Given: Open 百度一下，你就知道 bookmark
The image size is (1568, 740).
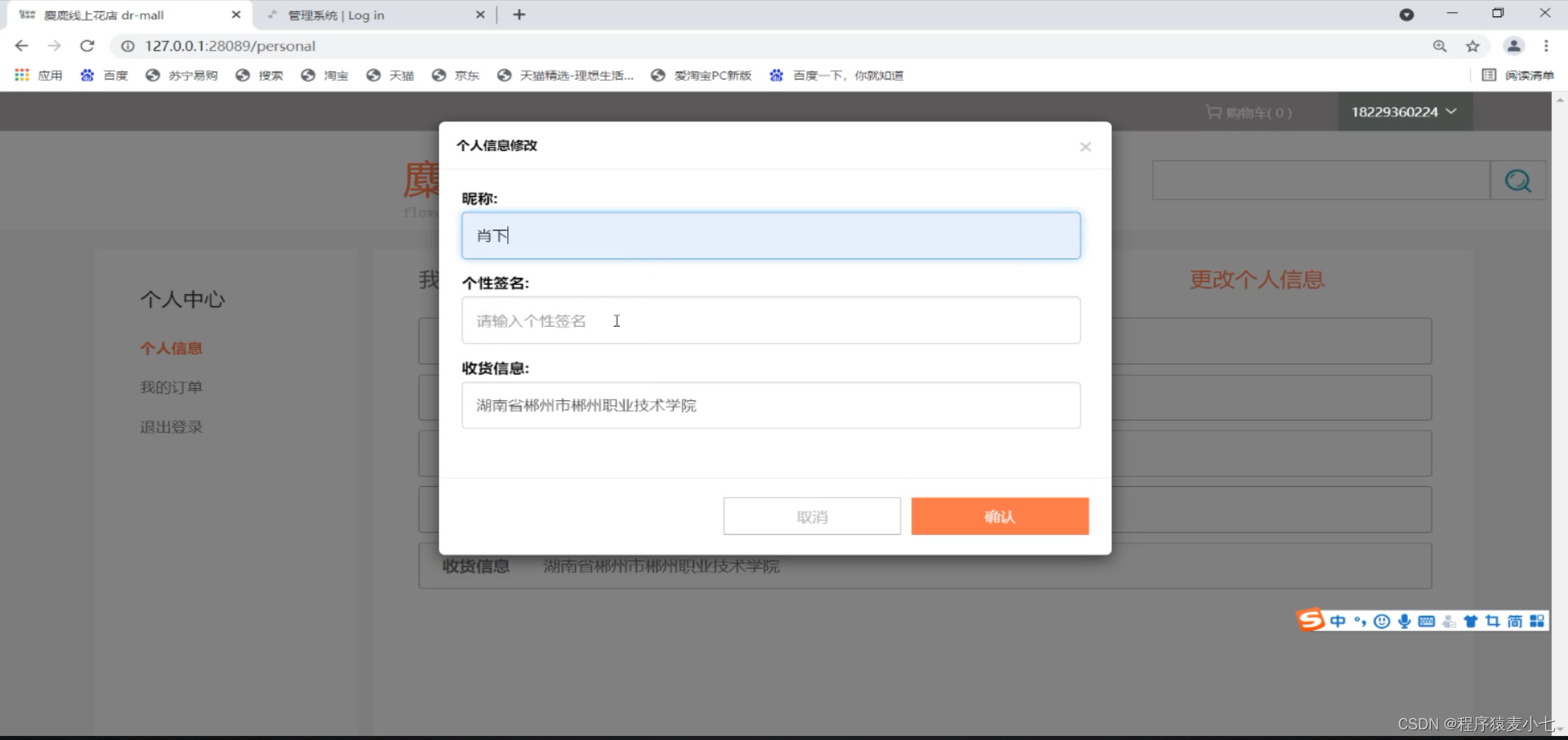Looking at the screenshot, I should pyautogui.click(x=836, y=75).
